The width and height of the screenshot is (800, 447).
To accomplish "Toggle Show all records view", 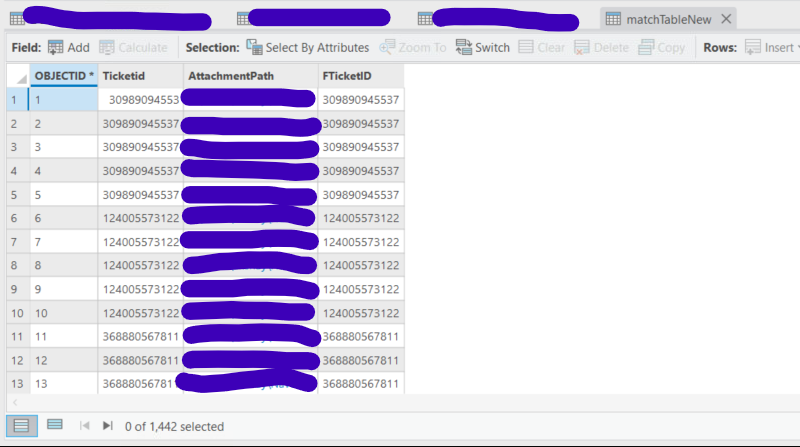I will click(21, 426).
